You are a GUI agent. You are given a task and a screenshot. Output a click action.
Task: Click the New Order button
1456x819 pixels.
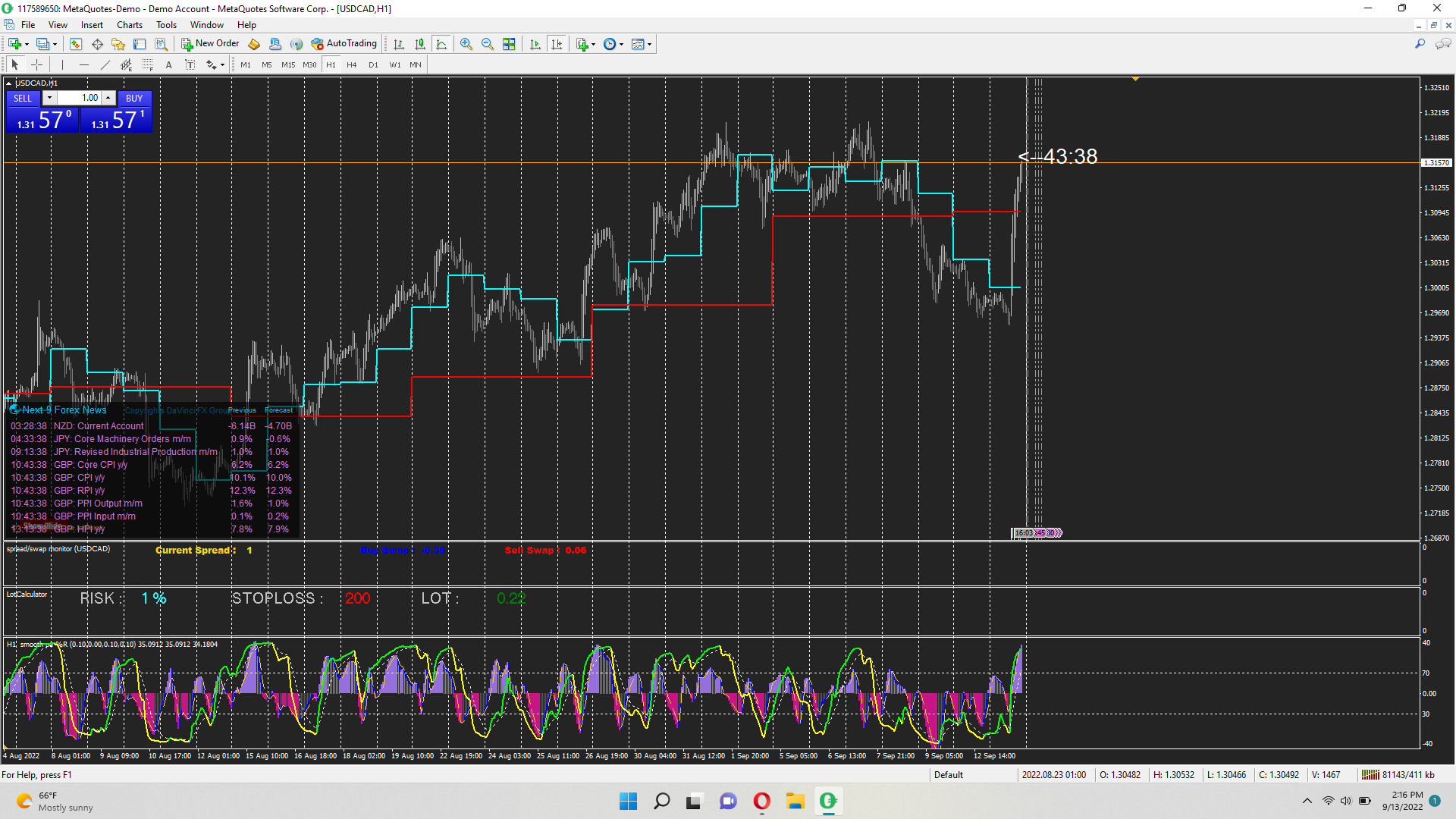pos(210,44)
